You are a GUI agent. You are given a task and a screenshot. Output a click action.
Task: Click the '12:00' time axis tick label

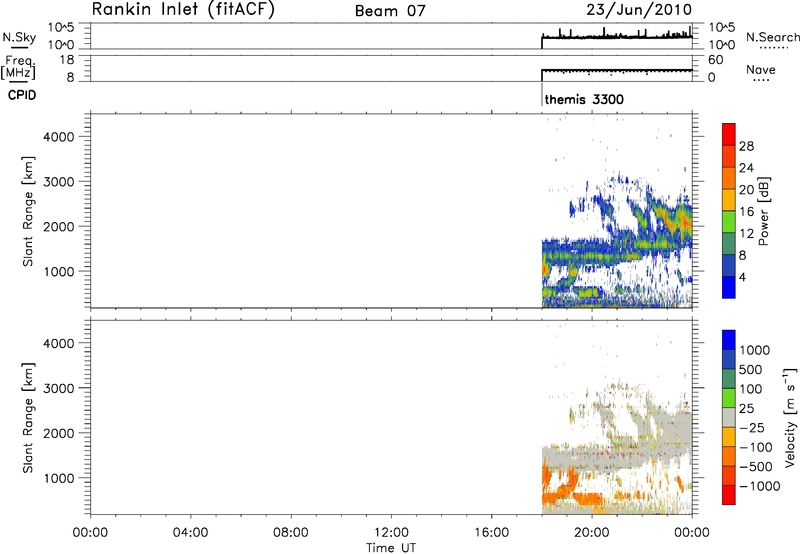[x=391, y=533]
